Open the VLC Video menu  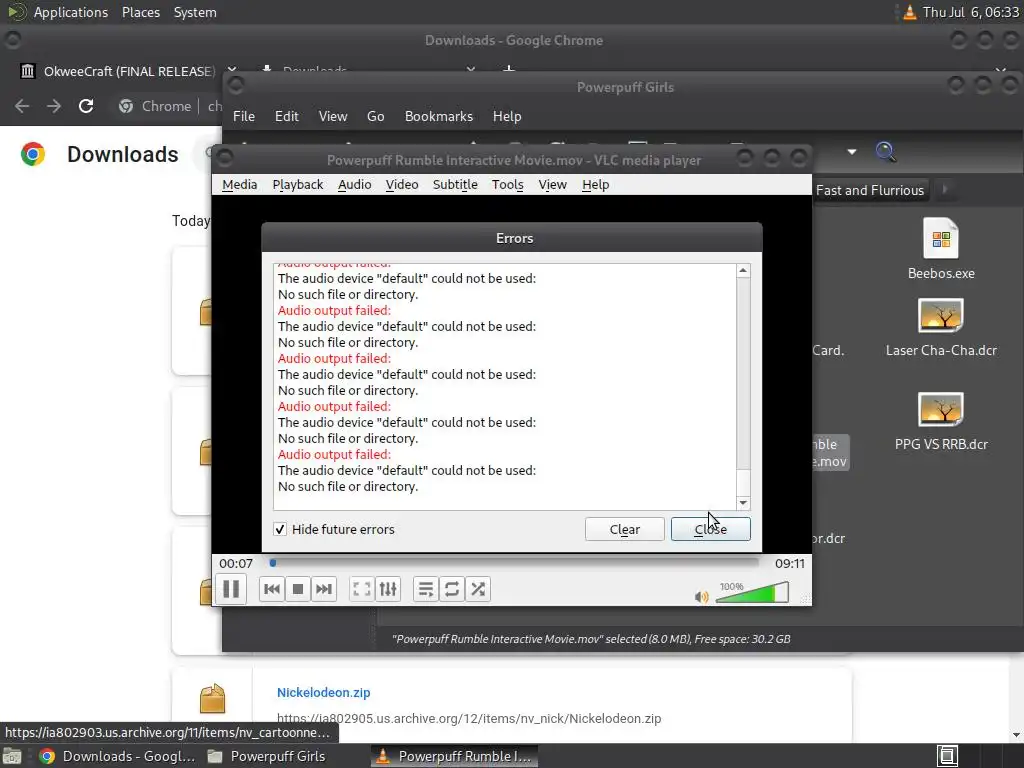tap(402, 185)
